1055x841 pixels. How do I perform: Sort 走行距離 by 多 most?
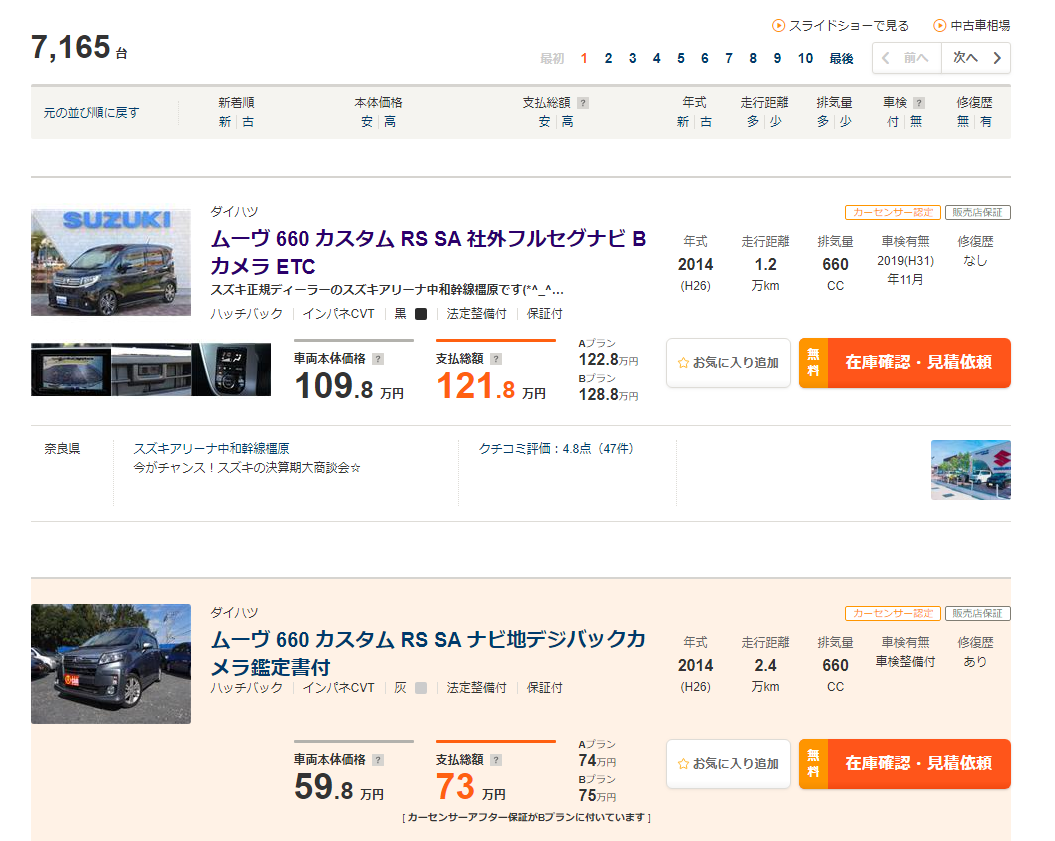tap(753, 122)
